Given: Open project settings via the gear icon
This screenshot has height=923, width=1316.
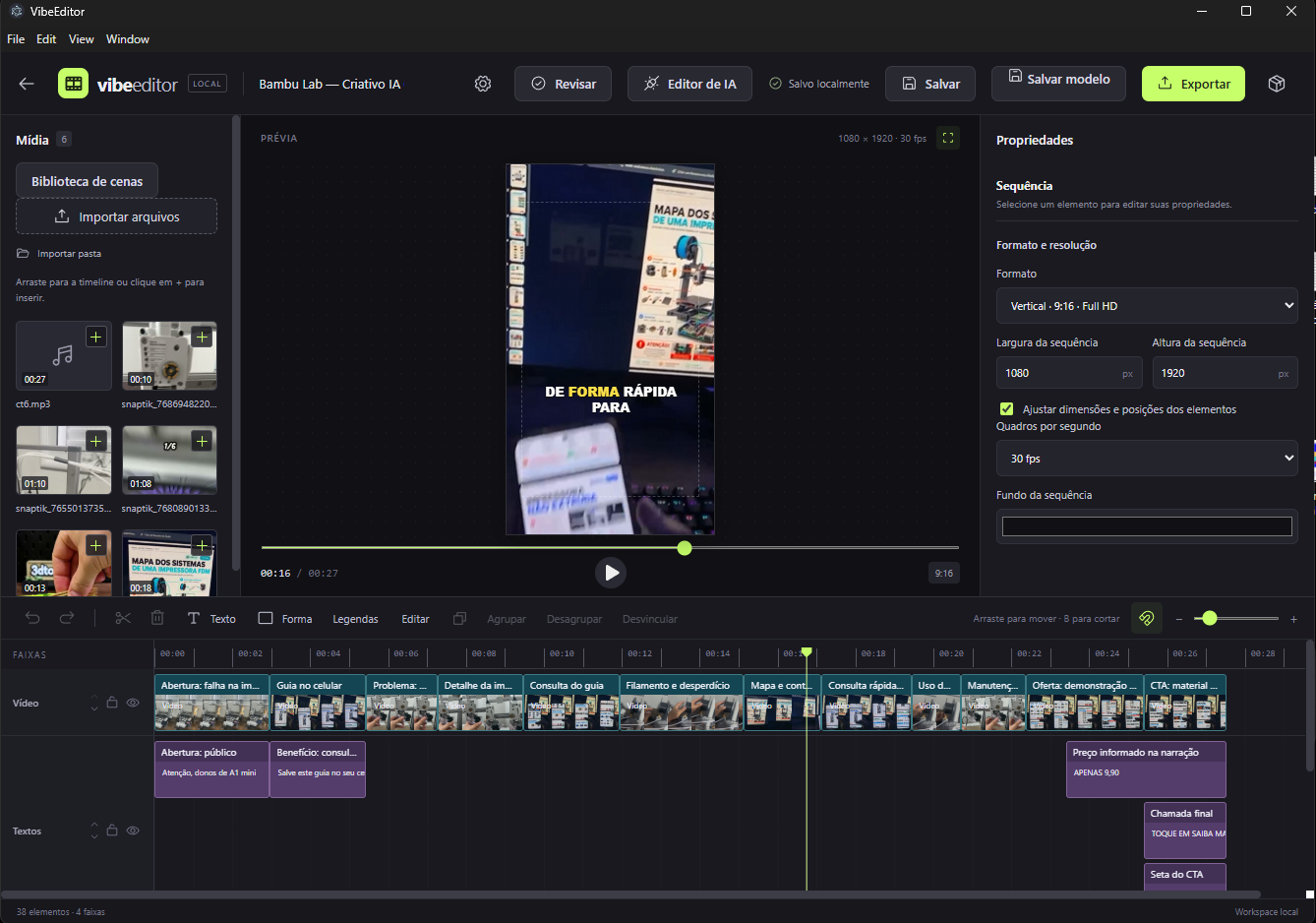Looking at the screenshot, I should point(483,84).
